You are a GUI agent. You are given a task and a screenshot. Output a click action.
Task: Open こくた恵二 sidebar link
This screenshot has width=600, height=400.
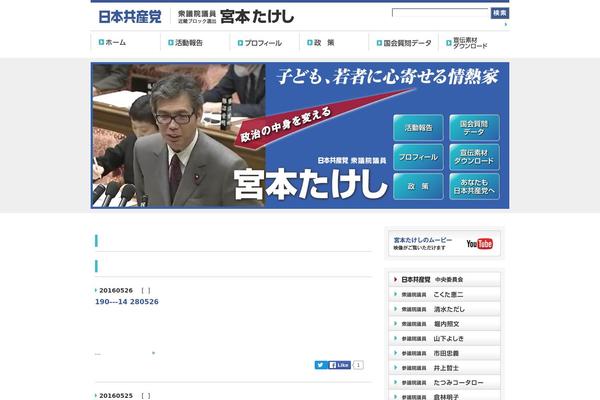pos(444,294)
